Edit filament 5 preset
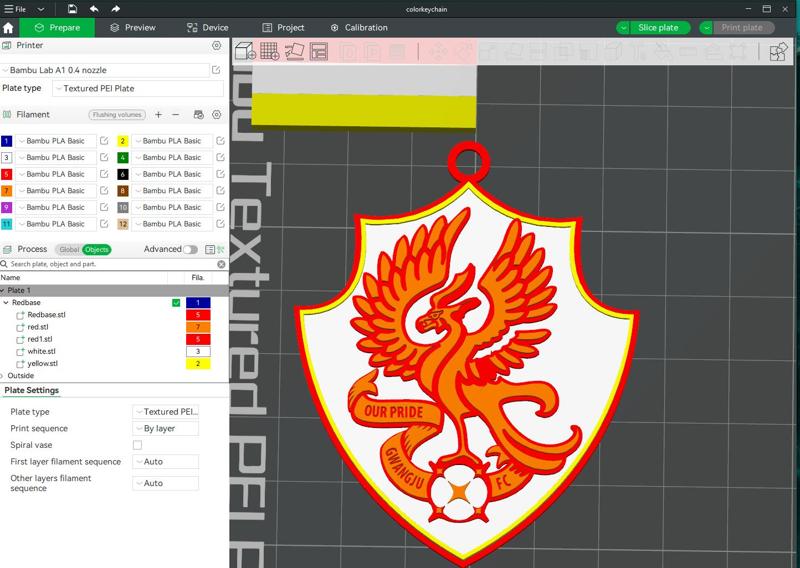The width and height of the screenshot is (800, 568). 104,174
